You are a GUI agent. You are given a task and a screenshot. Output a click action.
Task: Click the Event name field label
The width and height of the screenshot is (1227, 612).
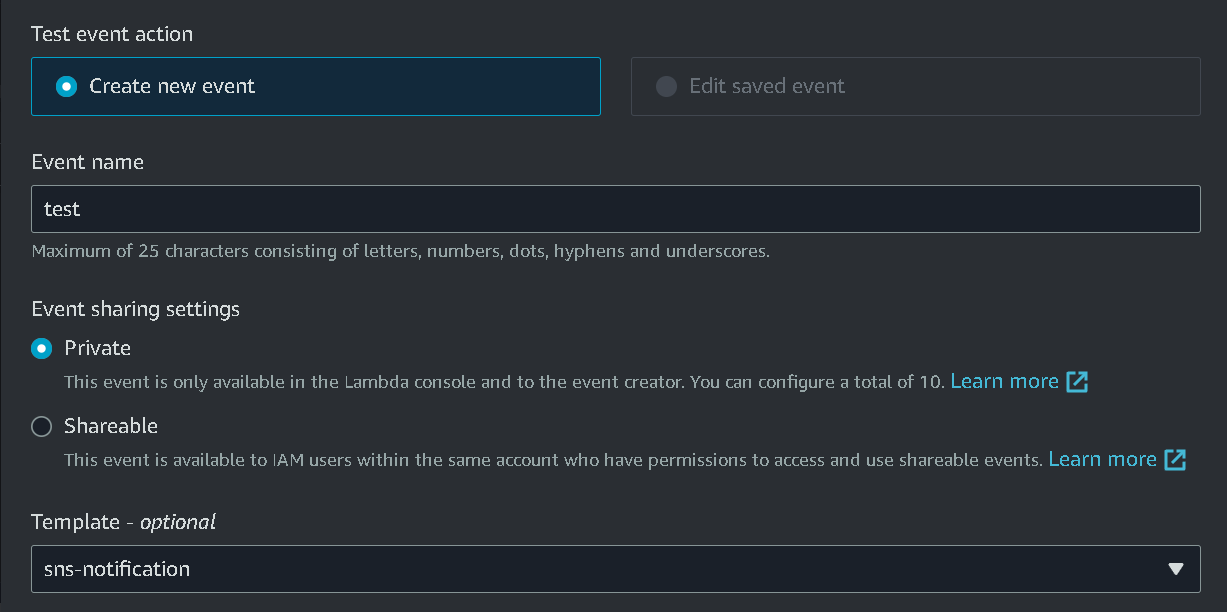[88, 162]
